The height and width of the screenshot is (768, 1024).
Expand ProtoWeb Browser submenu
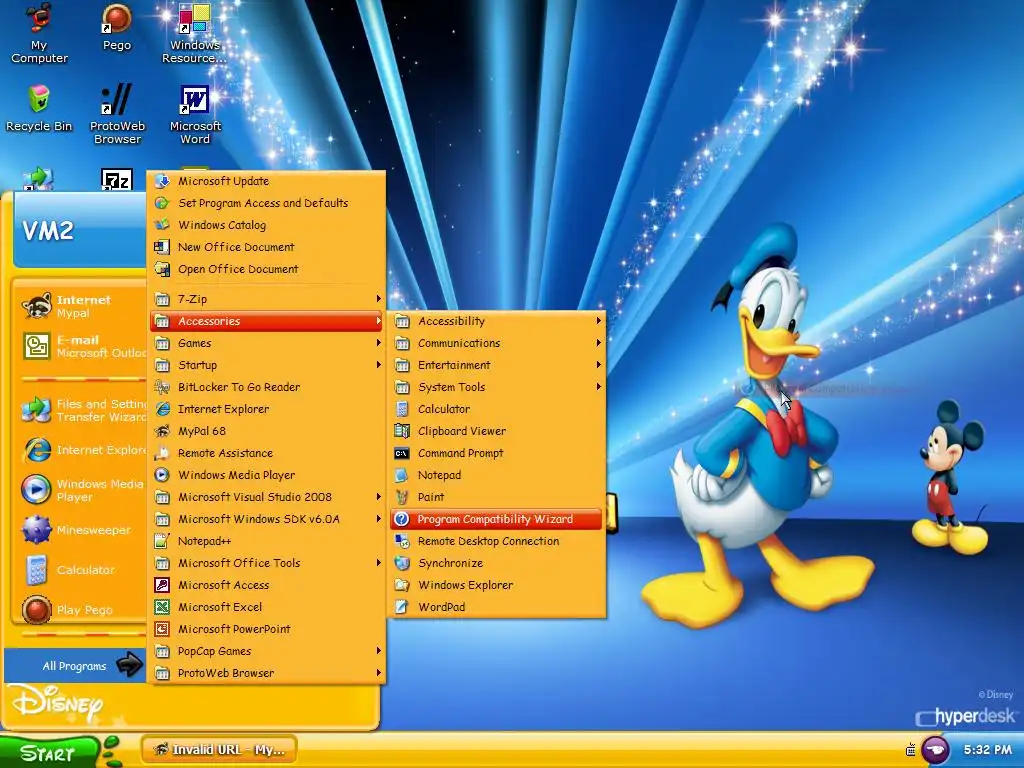[x=266, y=673]
